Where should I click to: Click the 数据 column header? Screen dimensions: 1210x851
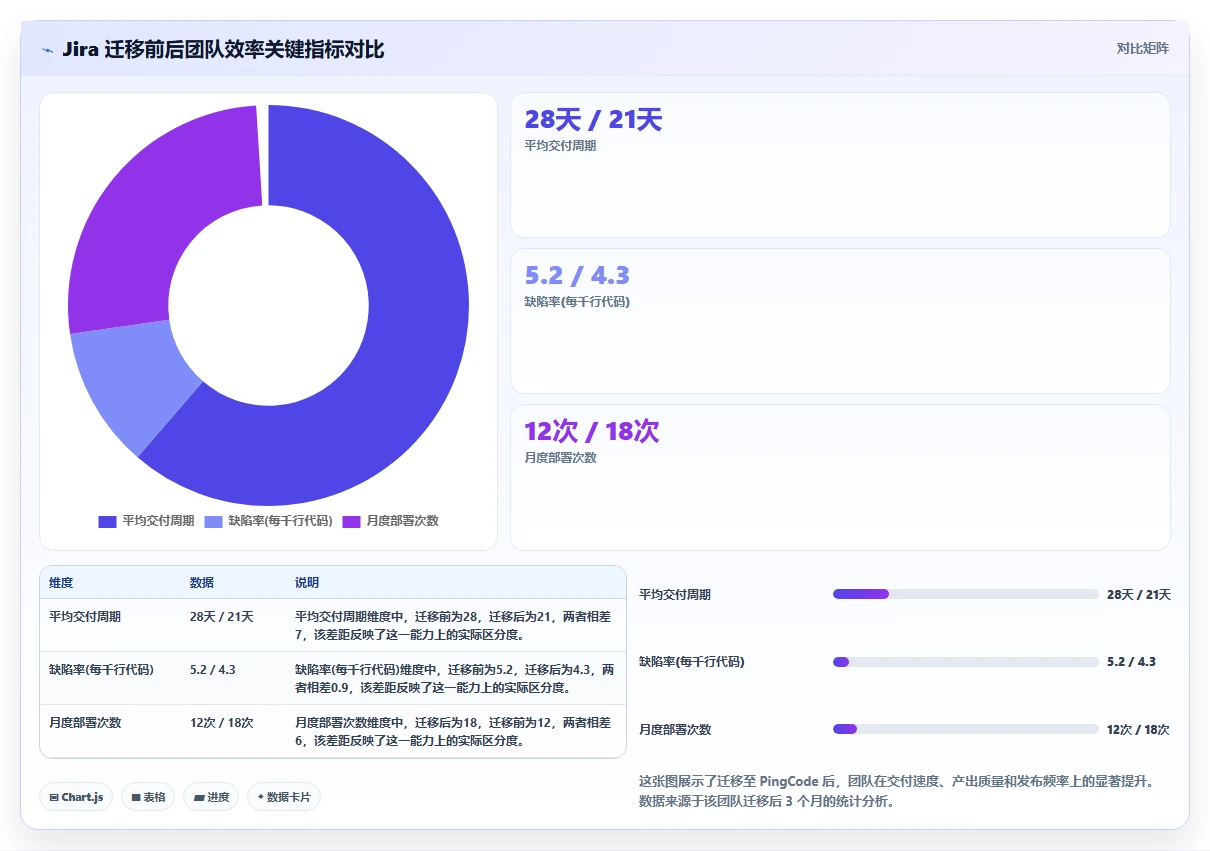(x=202, y=583)
